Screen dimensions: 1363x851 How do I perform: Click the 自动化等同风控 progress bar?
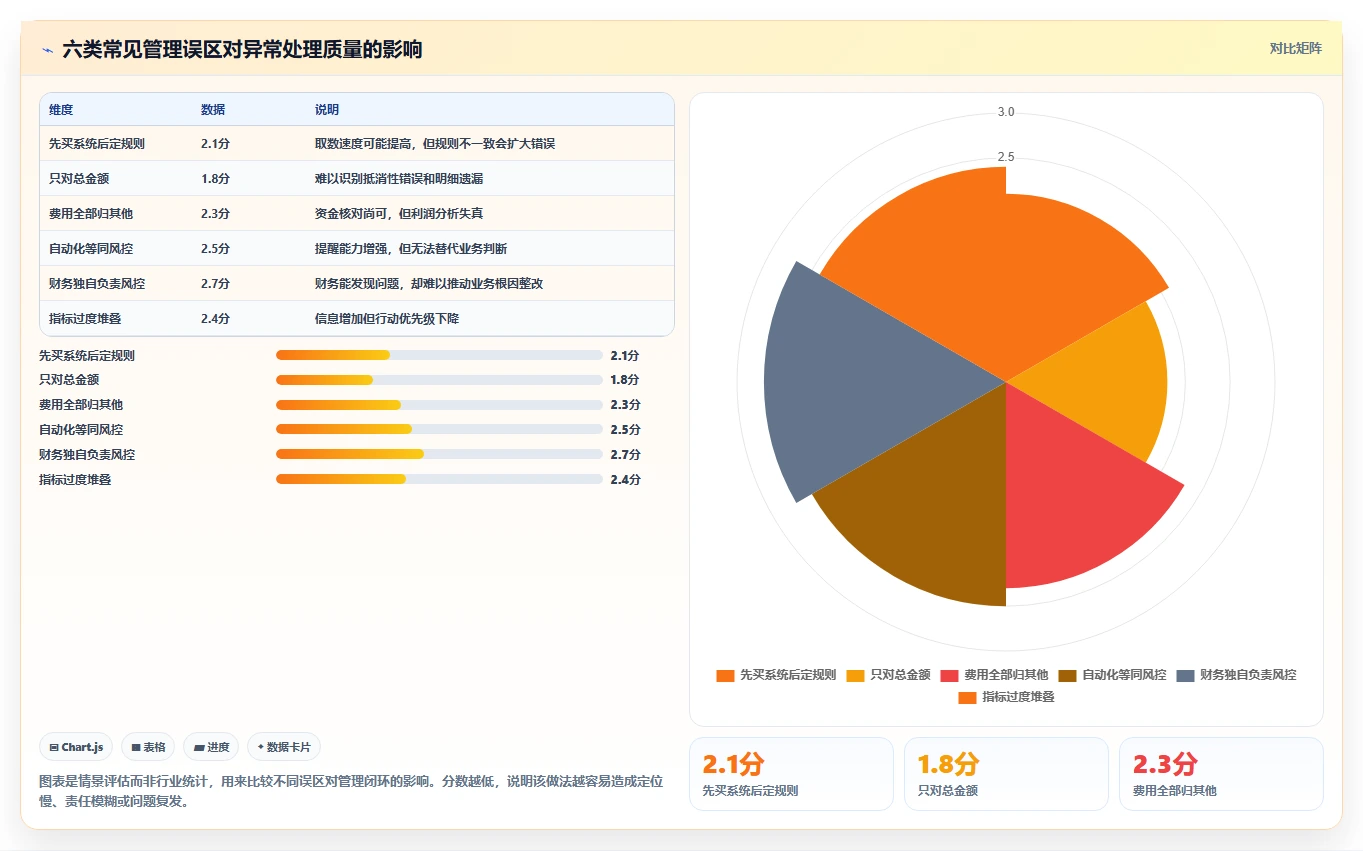439,429
